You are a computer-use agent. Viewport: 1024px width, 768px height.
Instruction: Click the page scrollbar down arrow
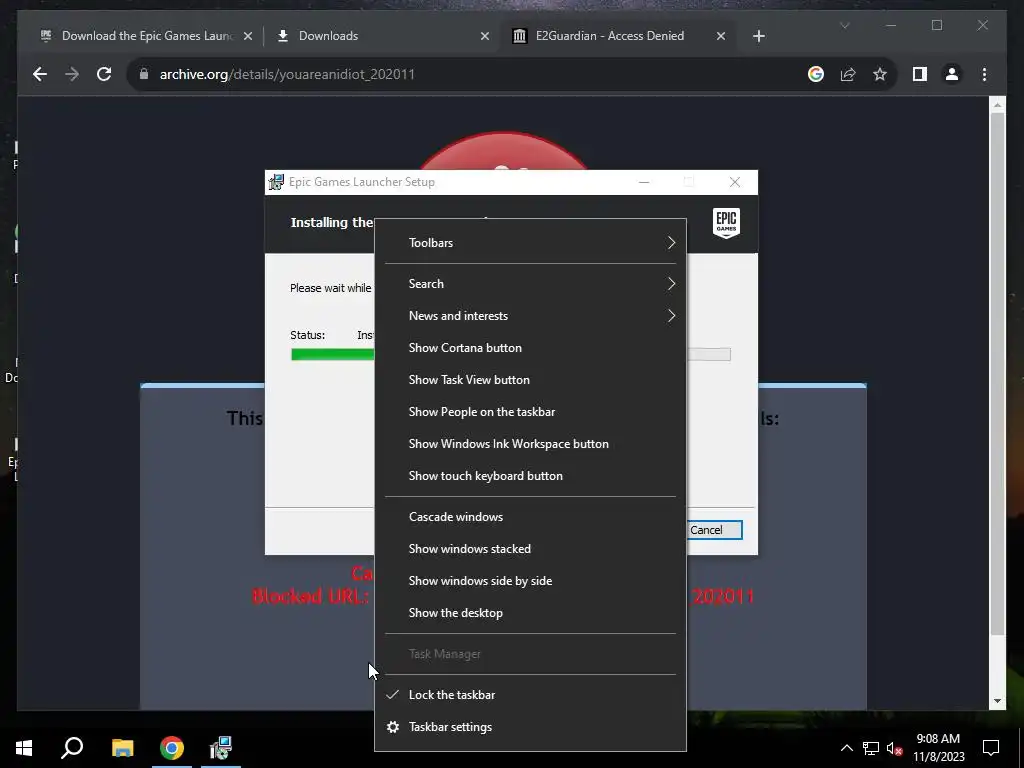pos(997,701)
